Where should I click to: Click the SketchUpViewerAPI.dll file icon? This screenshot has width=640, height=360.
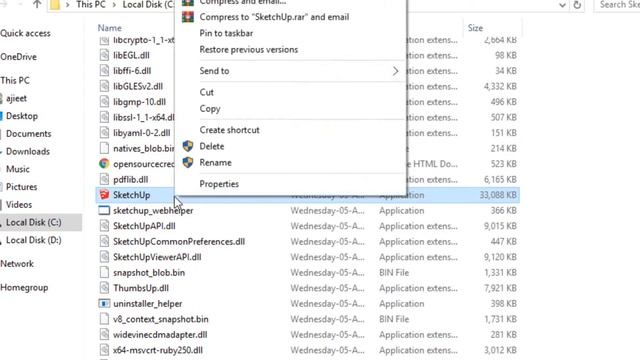coord(104,257)
